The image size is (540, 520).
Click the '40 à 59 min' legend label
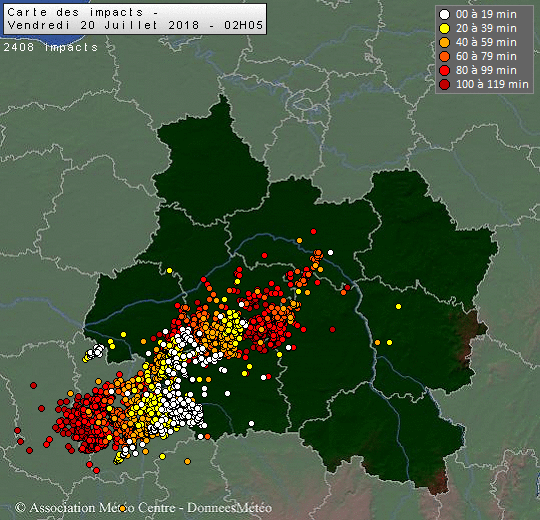486,42
